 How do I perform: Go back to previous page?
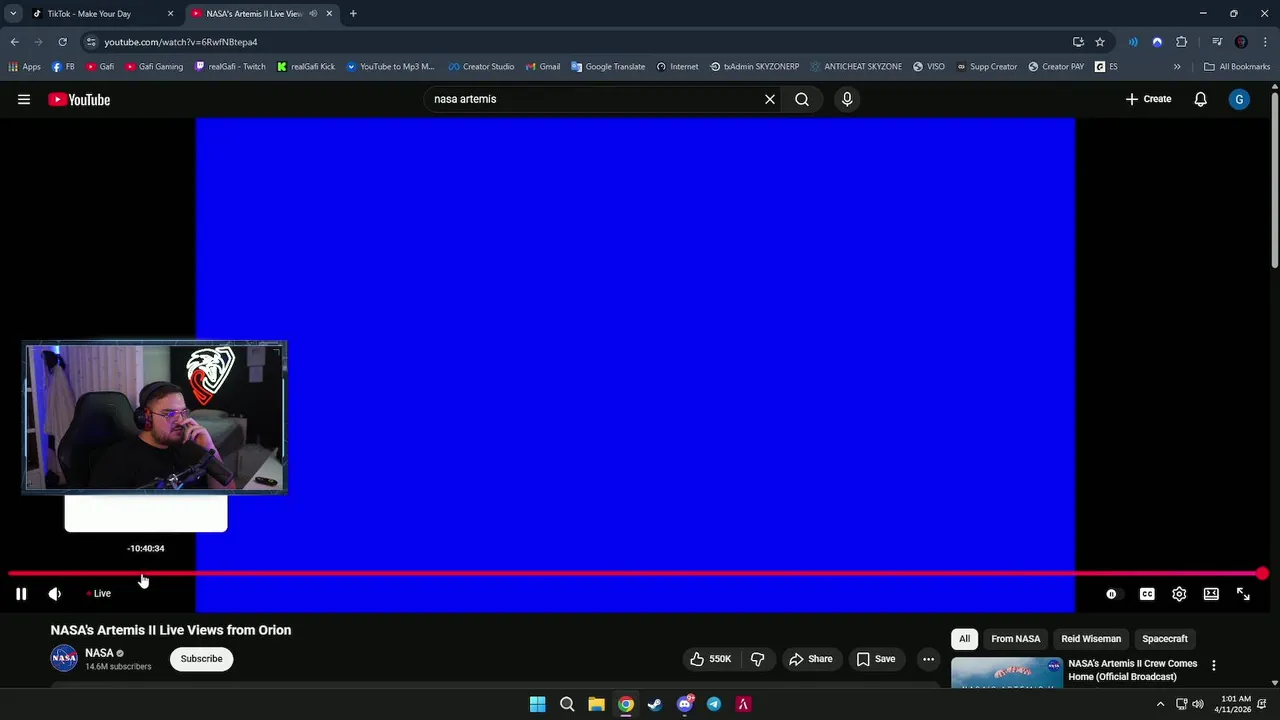14,42
